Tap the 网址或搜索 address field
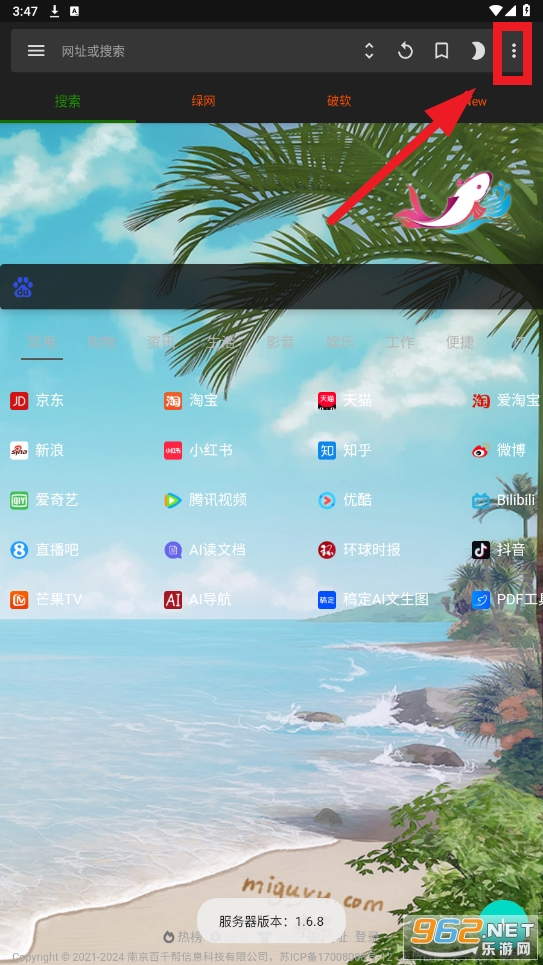 point(93,51)
